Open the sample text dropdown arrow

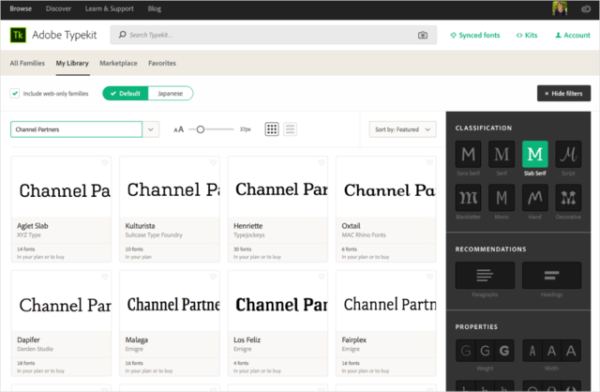[x=151, y=129]
